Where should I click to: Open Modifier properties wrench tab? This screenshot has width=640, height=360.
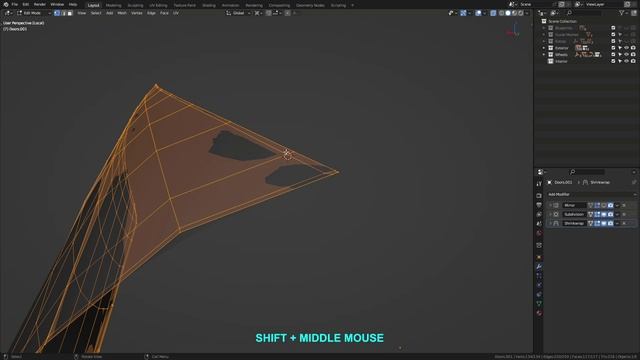[x=539, y=267]
